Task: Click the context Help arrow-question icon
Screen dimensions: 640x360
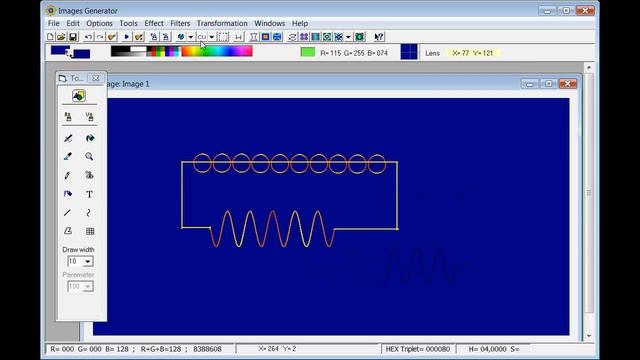Action: coord(379,37)
